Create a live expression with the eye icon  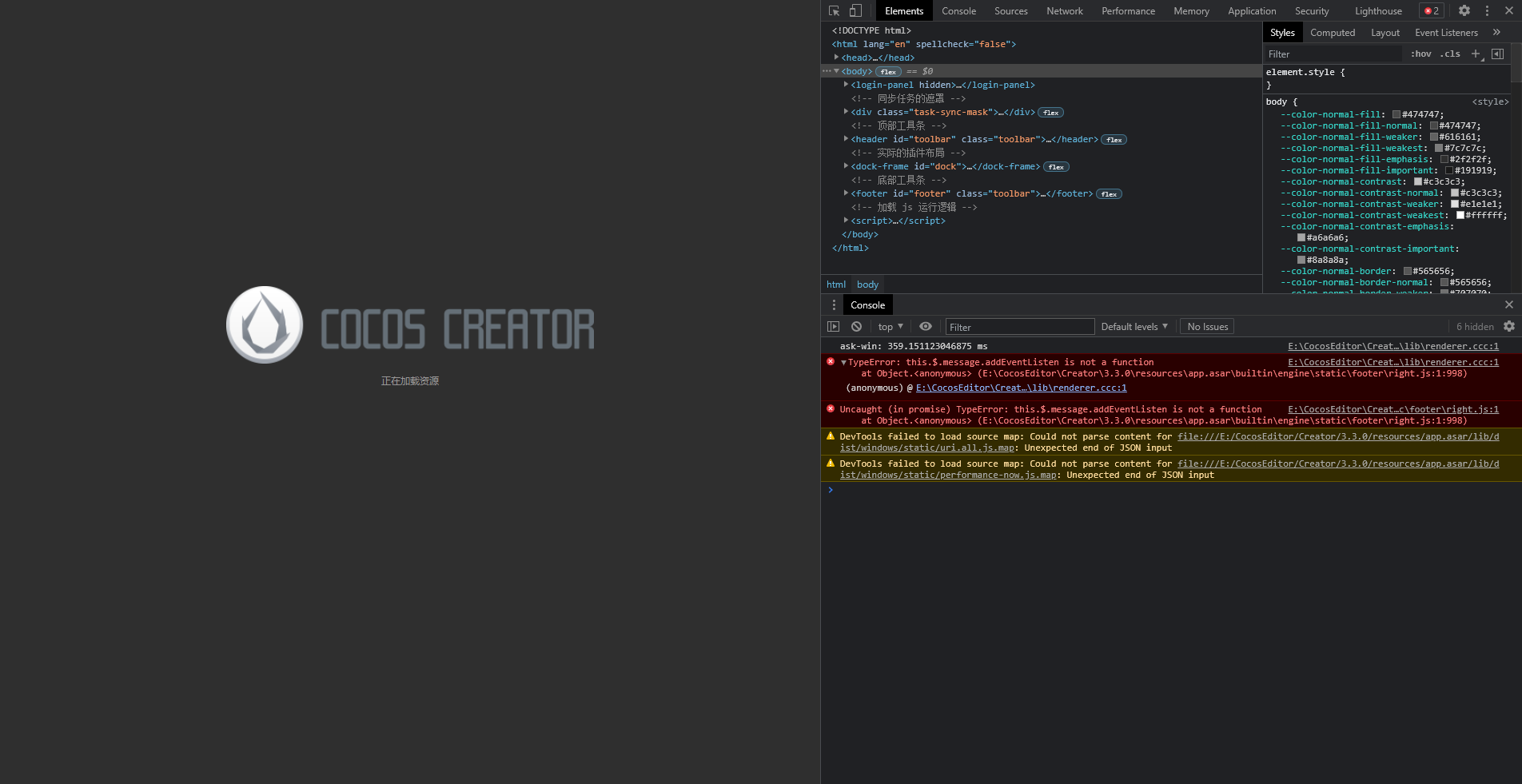tap(926, 326)
